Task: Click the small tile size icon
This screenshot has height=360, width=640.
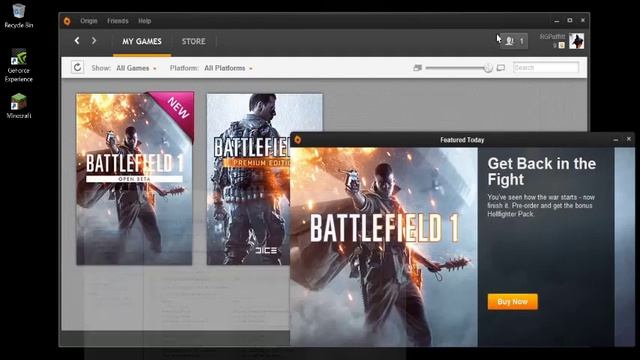Action: [x=417, y=68]
